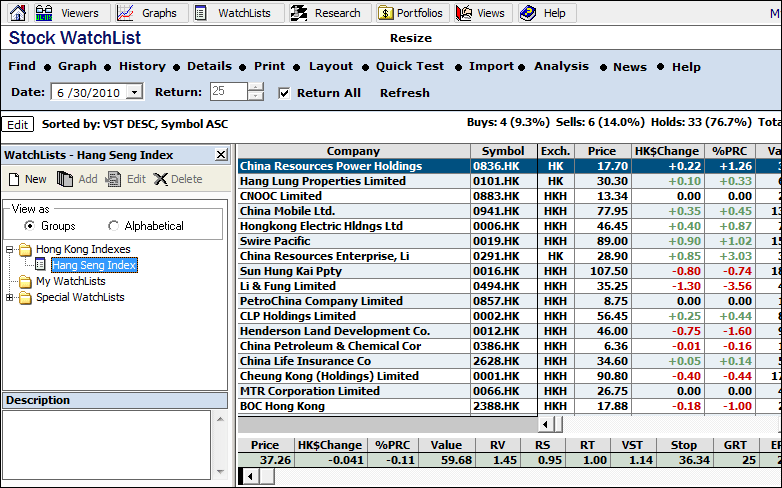Create a New watchlist
Screen dimensions: 782x488
click(x=27, y=180)
